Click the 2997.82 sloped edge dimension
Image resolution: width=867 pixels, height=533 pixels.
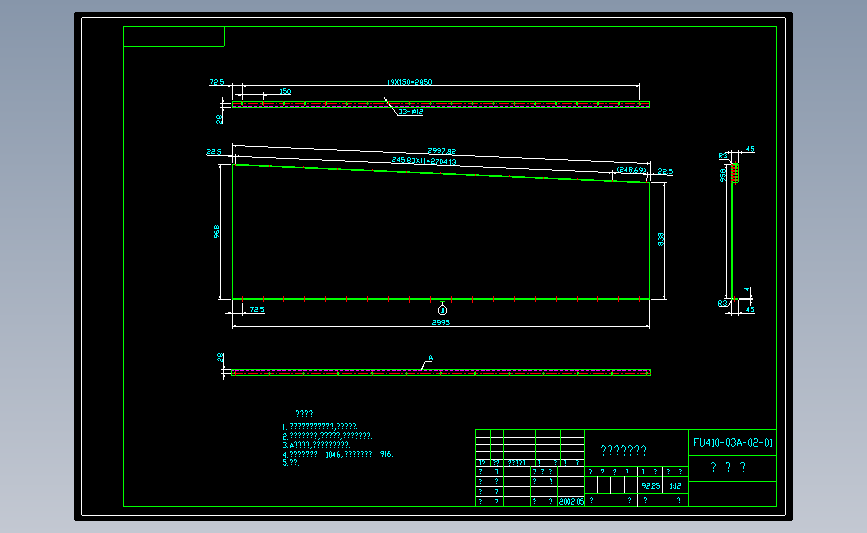coord(441,151)
